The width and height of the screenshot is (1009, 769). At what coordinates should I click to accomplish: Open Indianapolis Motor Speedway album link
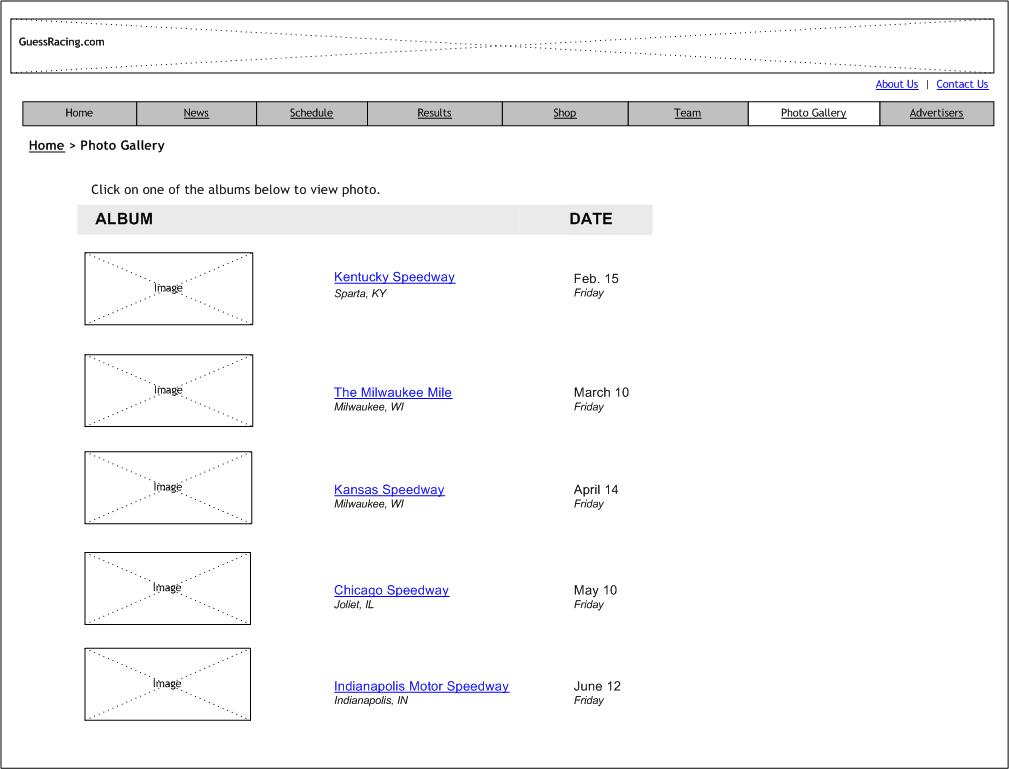pos(421,686)
